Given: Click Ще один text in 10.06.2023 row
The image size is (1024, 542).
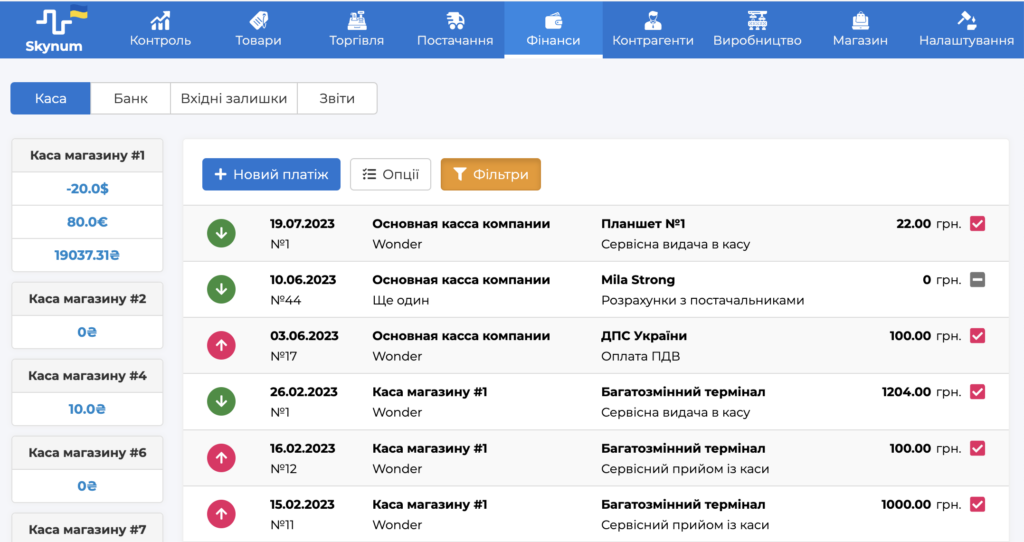Looking at the screenshot, I should pos(401,300).
